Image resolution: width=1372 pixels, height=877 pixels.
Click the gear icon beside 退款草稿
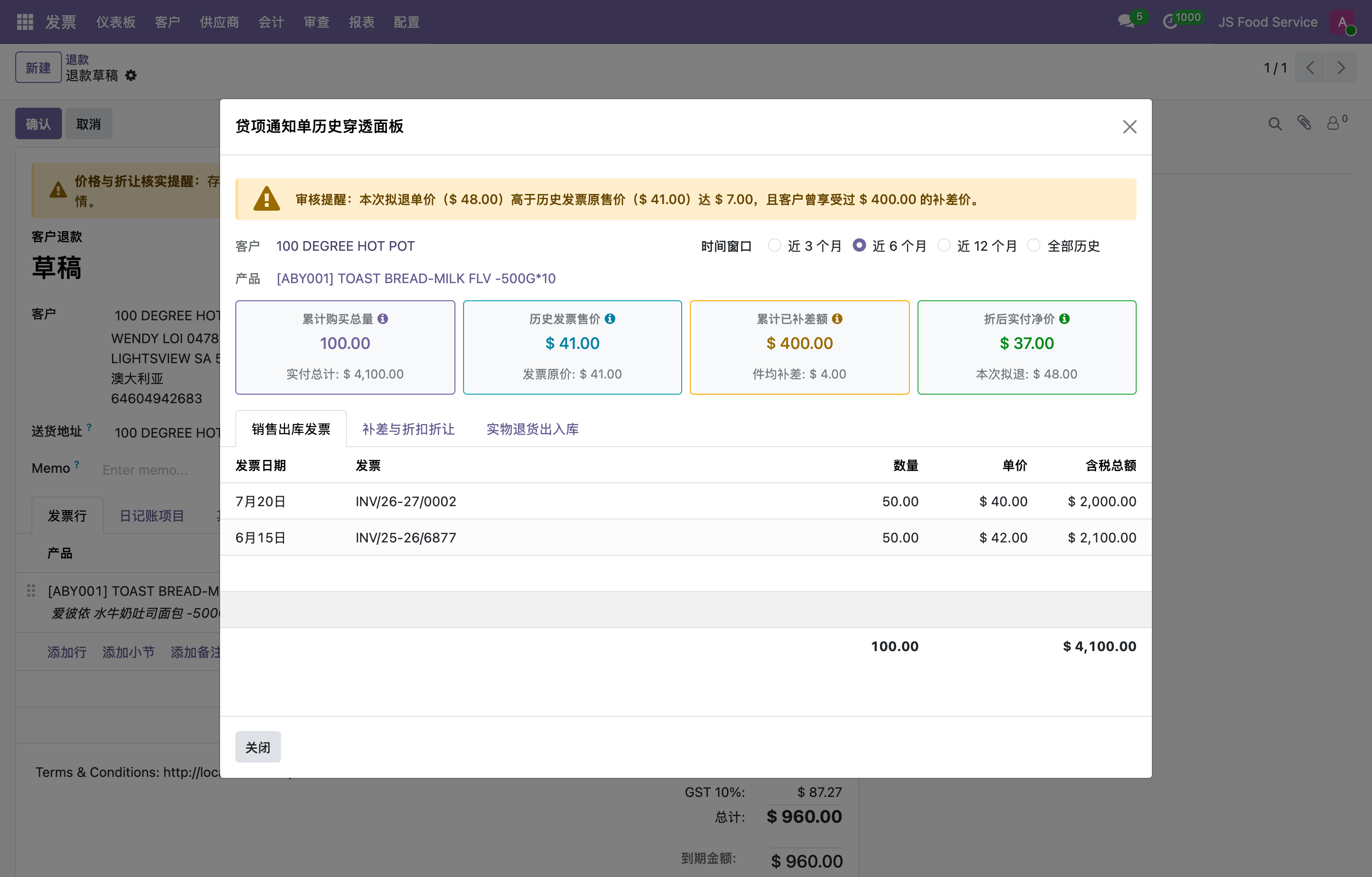(131, 75)
